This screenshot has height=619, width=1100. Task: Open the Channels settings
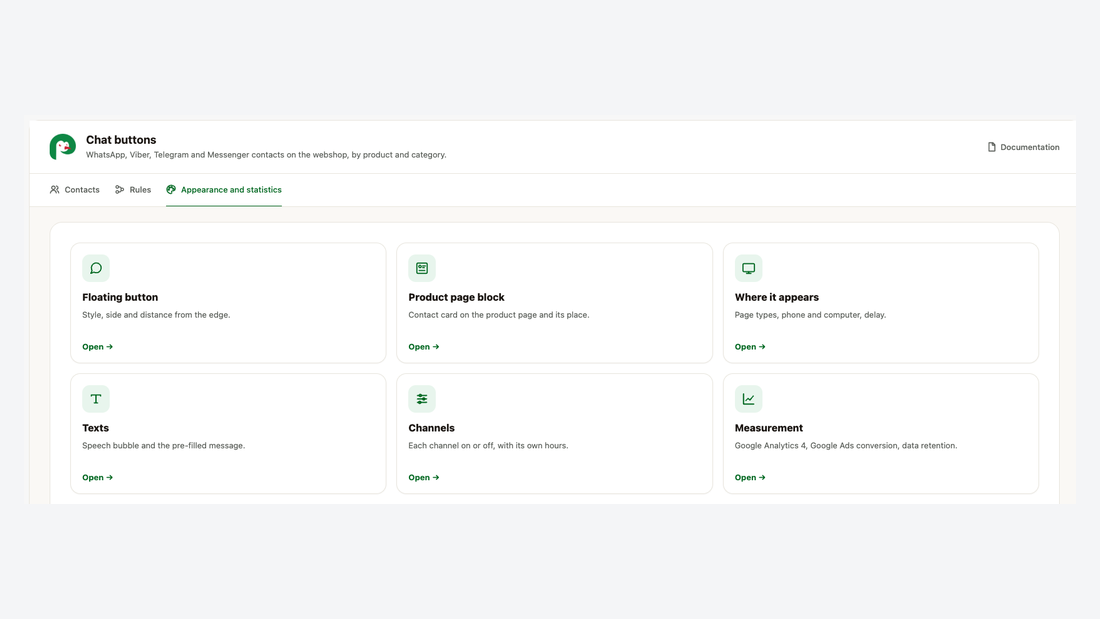coord(424,477)
